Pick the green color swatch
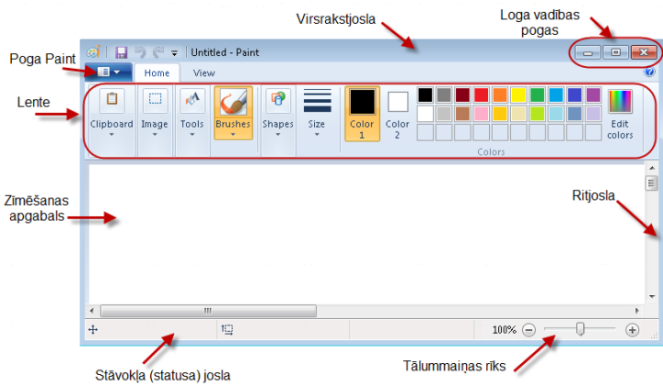663x386 pixels. [537, 95]
